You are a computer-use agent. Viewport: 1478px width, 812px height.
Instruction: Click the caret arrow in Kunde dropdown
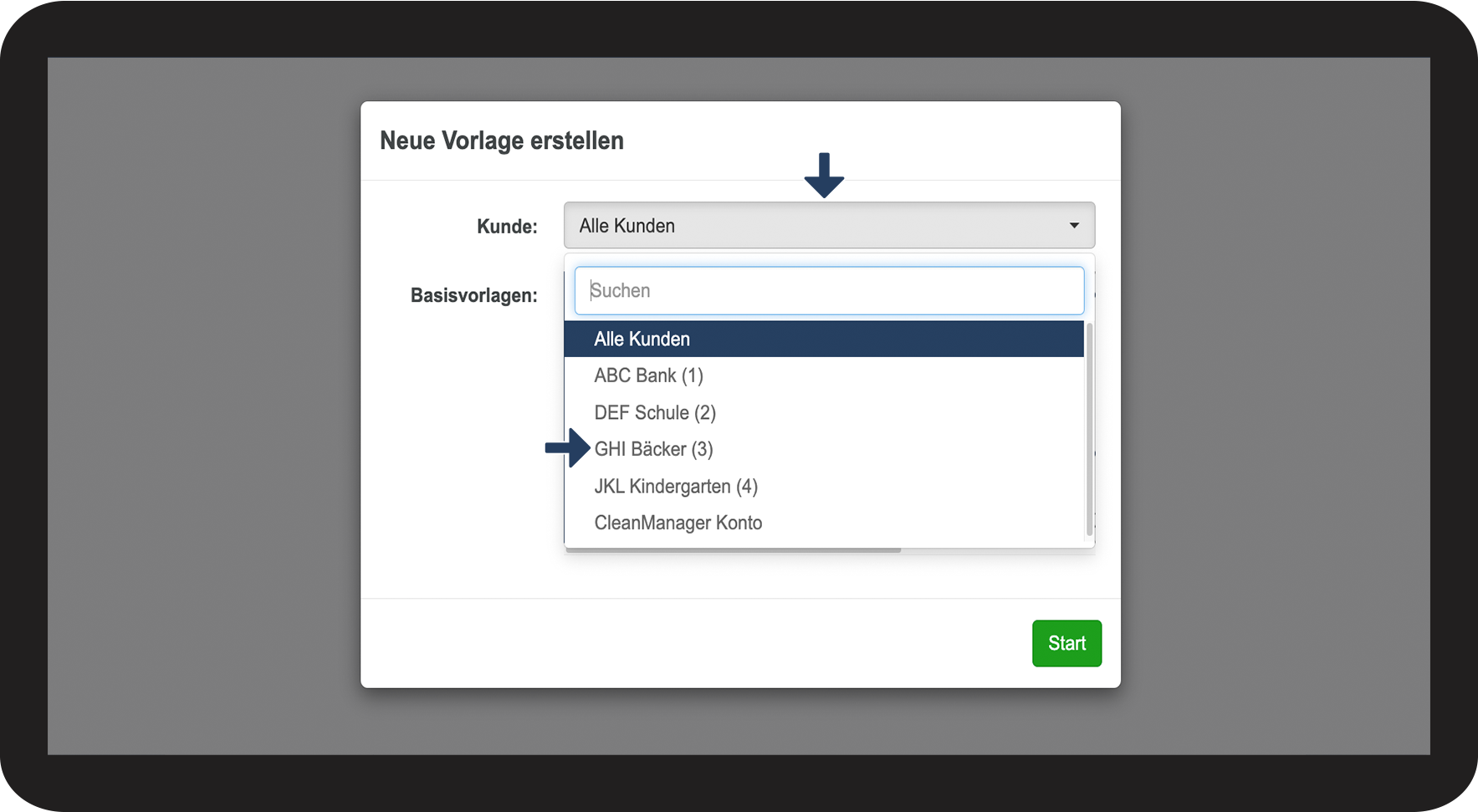1074,226
